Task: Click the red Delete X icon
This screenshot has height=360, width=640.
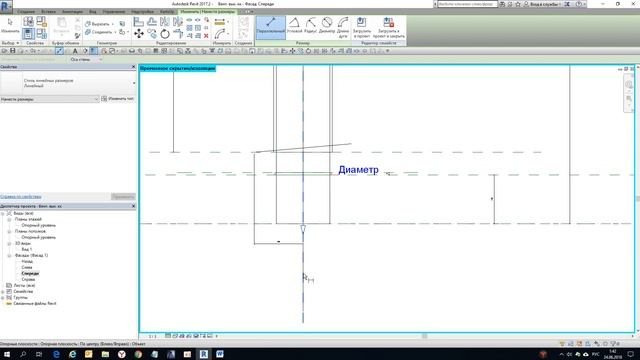Action: pyautogui.click(x=206, y=36)
